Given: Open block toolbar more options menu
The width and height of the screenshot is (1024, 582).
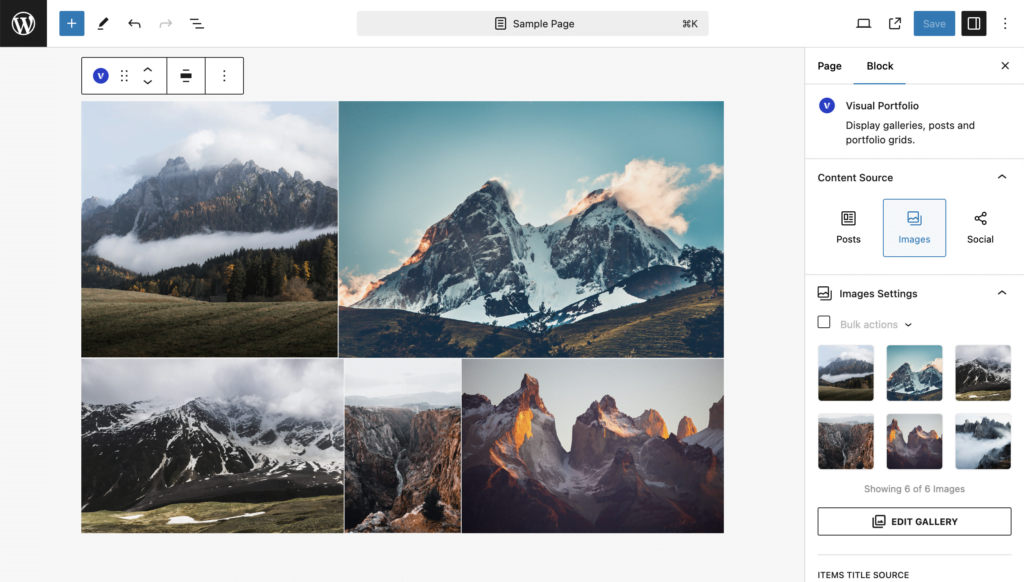Looking at the screenshot, I should [224, 76].
